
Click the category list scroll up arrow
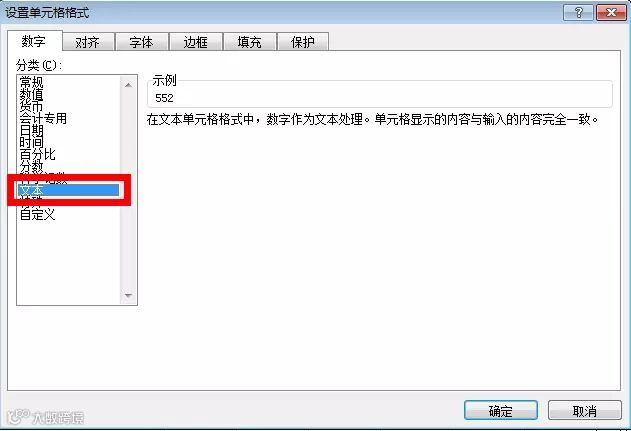click(128, 85)
